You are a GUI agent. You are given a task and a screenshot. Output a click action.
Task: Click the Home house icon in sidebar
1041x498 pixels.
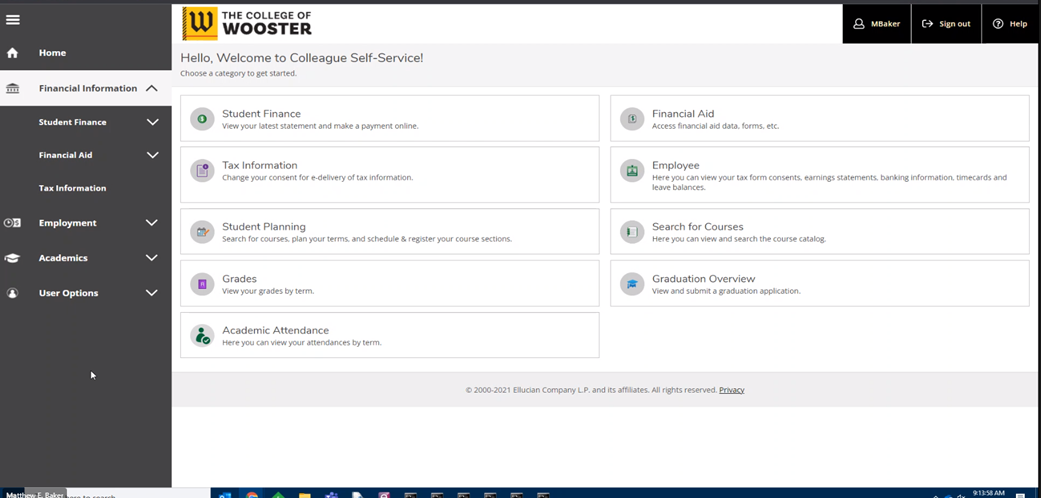pyautogui.click(x=13, y=53)
